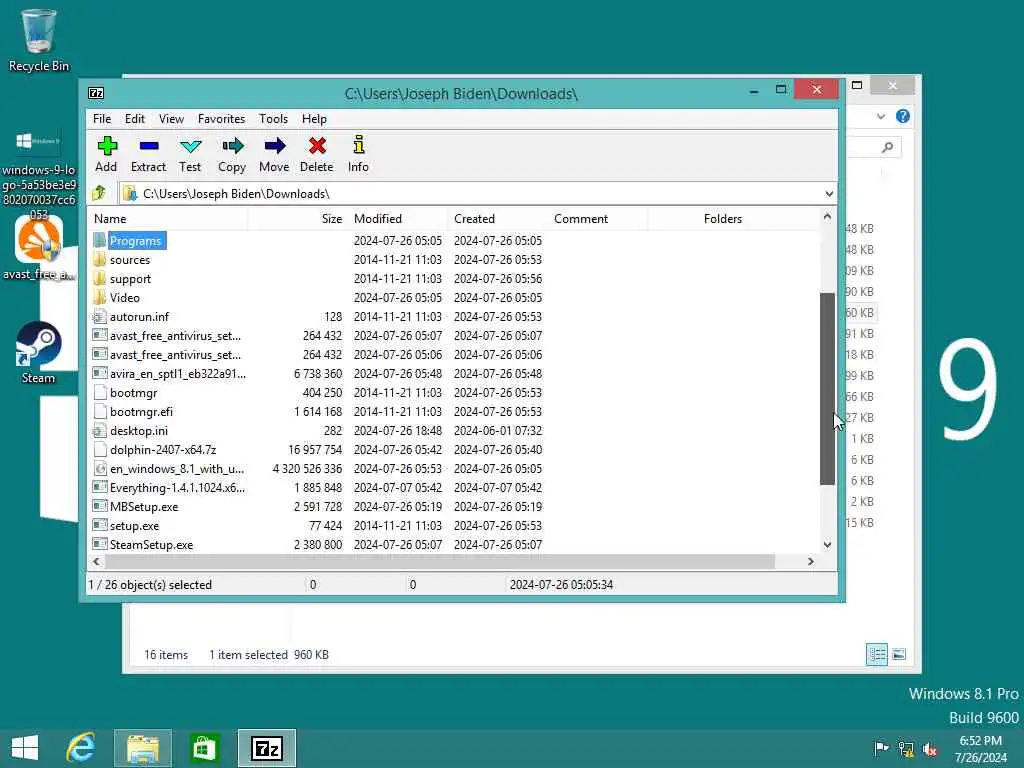Click the vertical scrollbar thumb
The image size is (1024, 768).
[827, 389]
